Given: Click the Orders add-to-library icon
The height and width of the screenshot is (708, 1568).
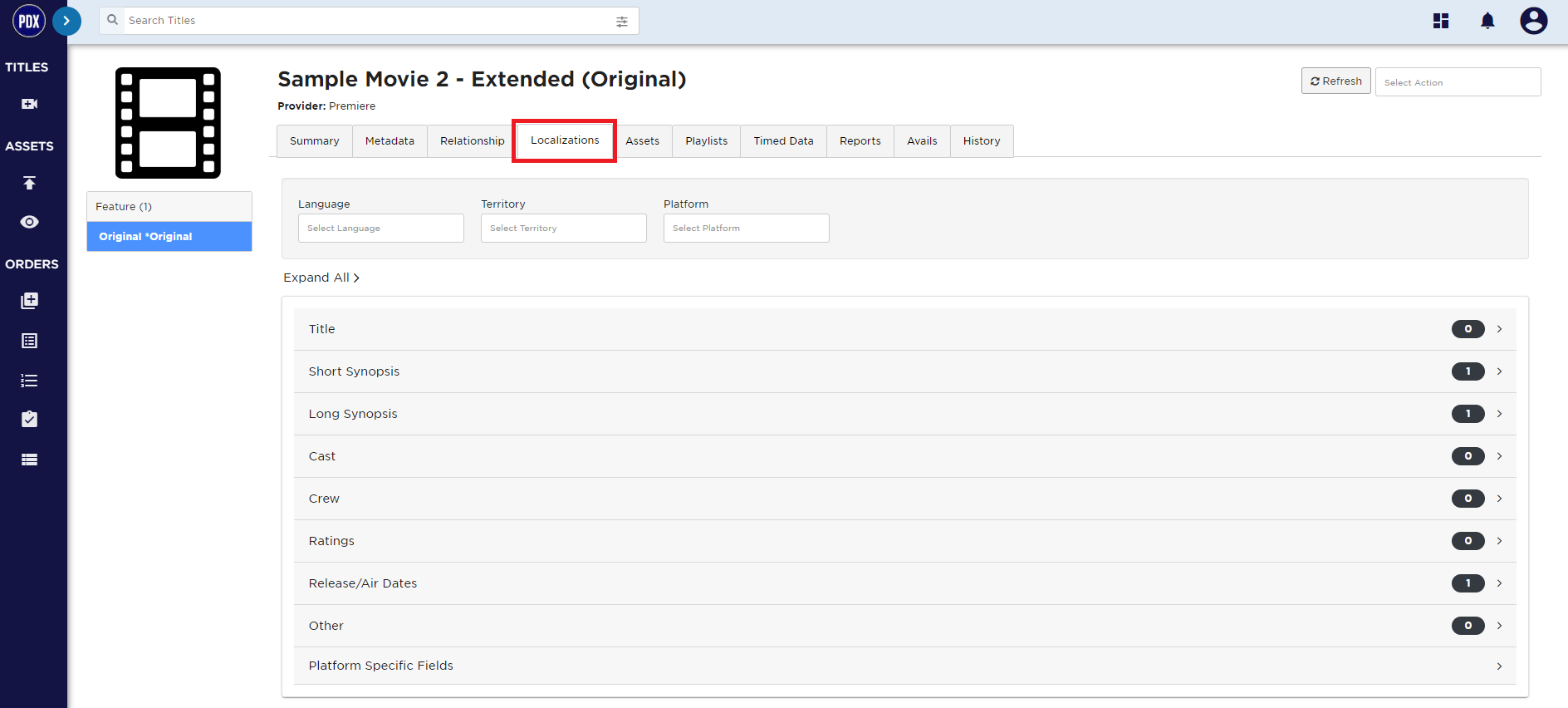Looking at the screenshot, I should [29, 301].
